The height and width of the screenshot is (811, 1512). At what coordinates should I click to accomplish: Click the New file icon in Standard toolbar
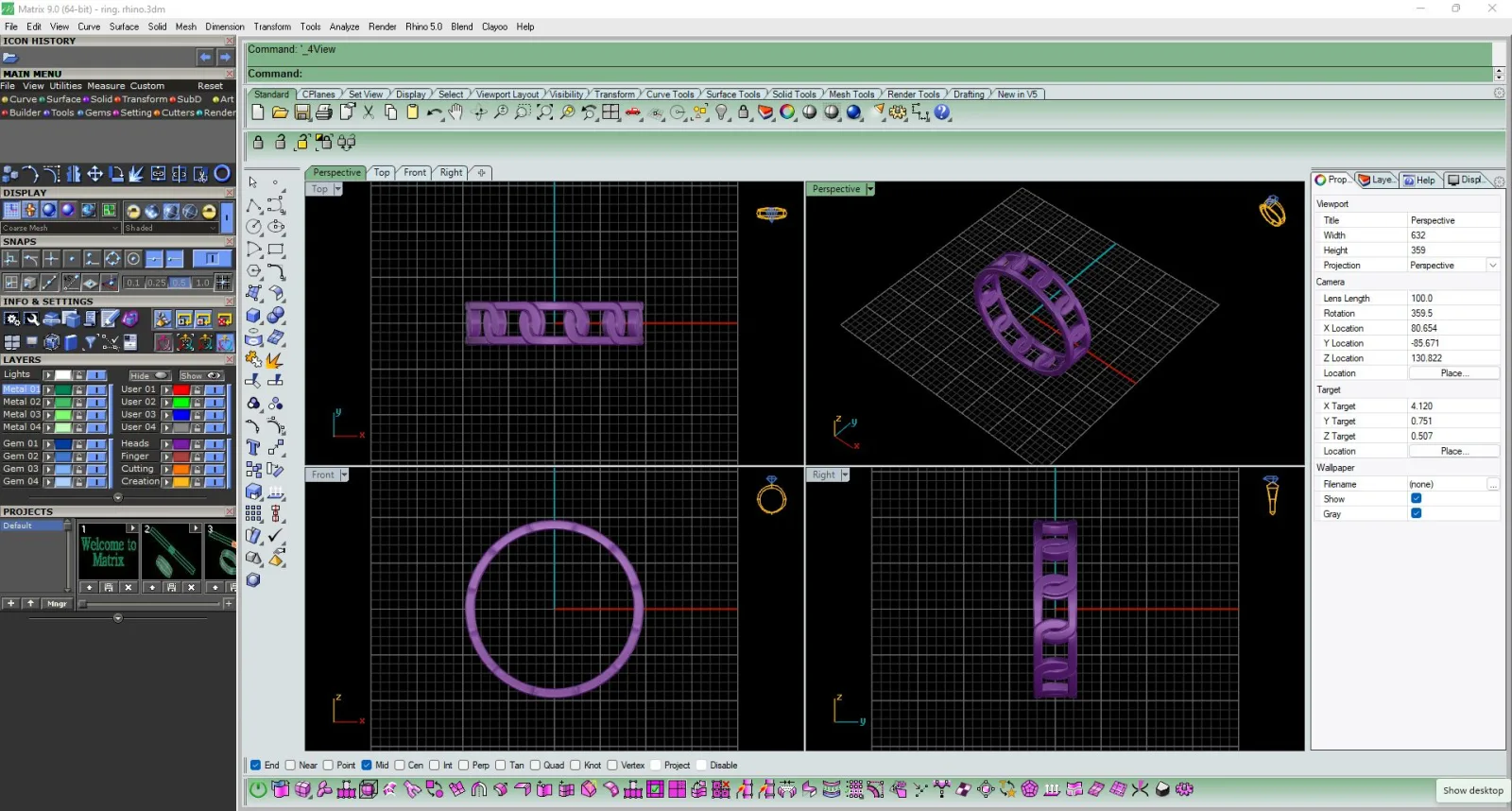coord(257,112)
